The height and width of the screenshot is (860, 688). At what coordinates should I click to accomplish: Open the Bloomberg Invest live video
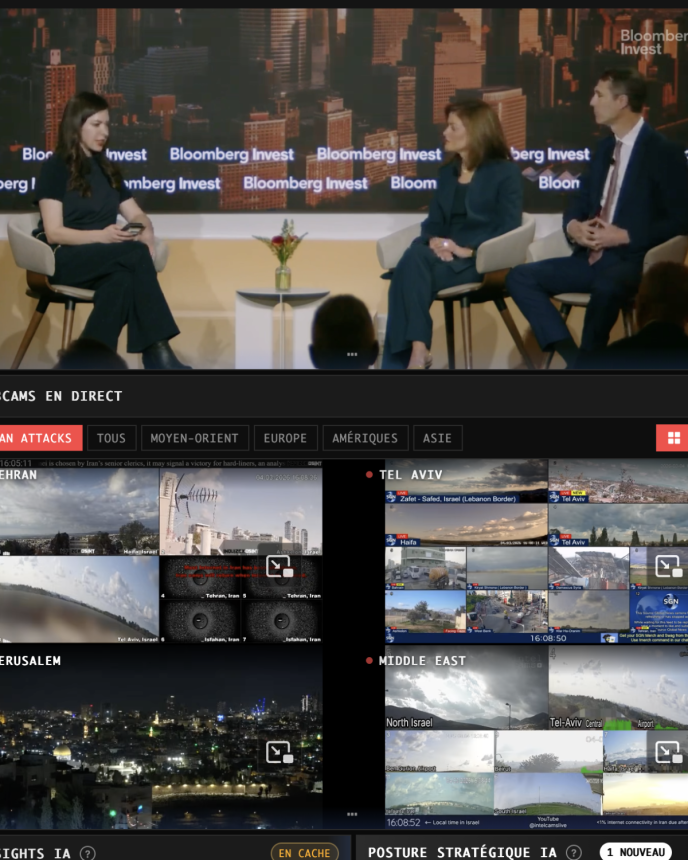pyautogui.click(x=344, y=190)
